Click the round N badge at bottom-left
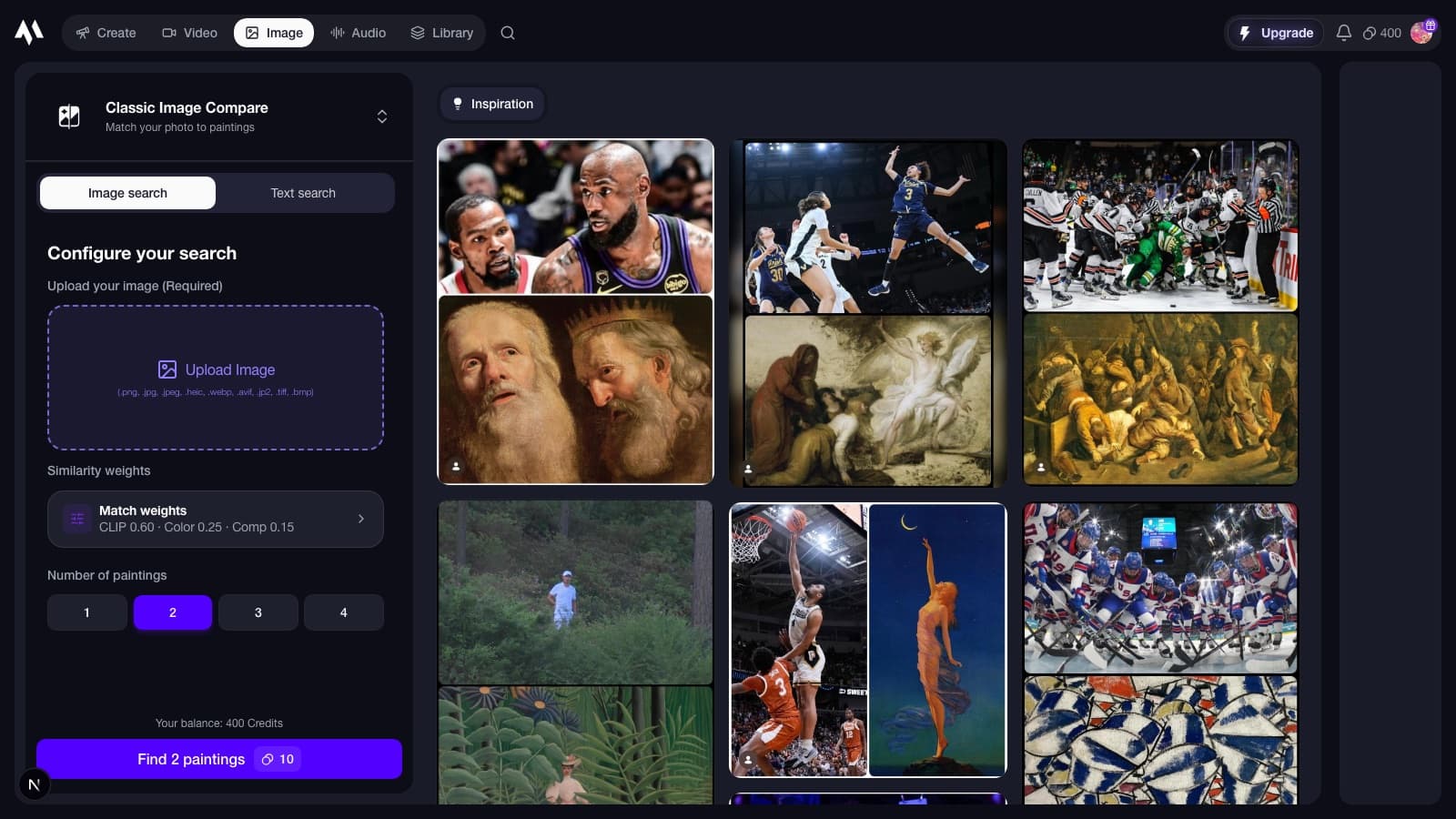The width and height of the screenshot is (1456, 819). (x=35, y=784)
